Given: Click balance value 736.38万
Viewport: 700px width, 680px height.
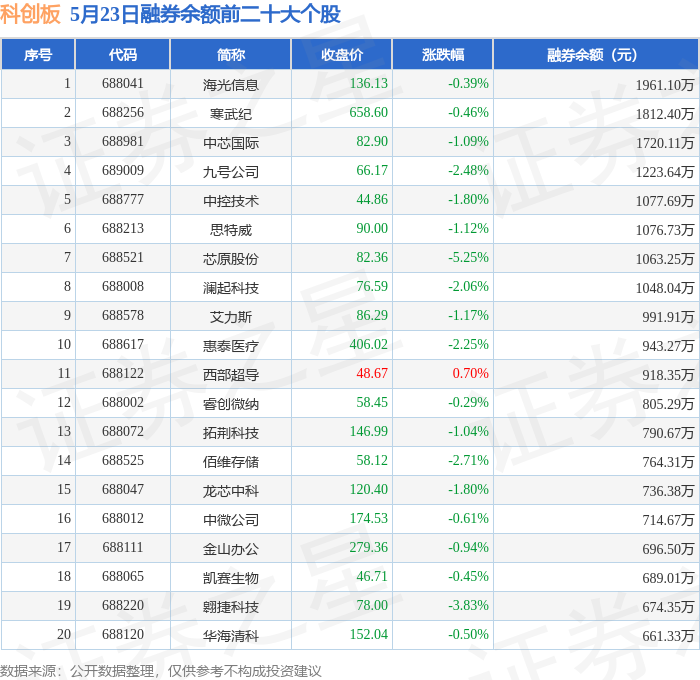Looking at the screenshot, I should point(668,491).
